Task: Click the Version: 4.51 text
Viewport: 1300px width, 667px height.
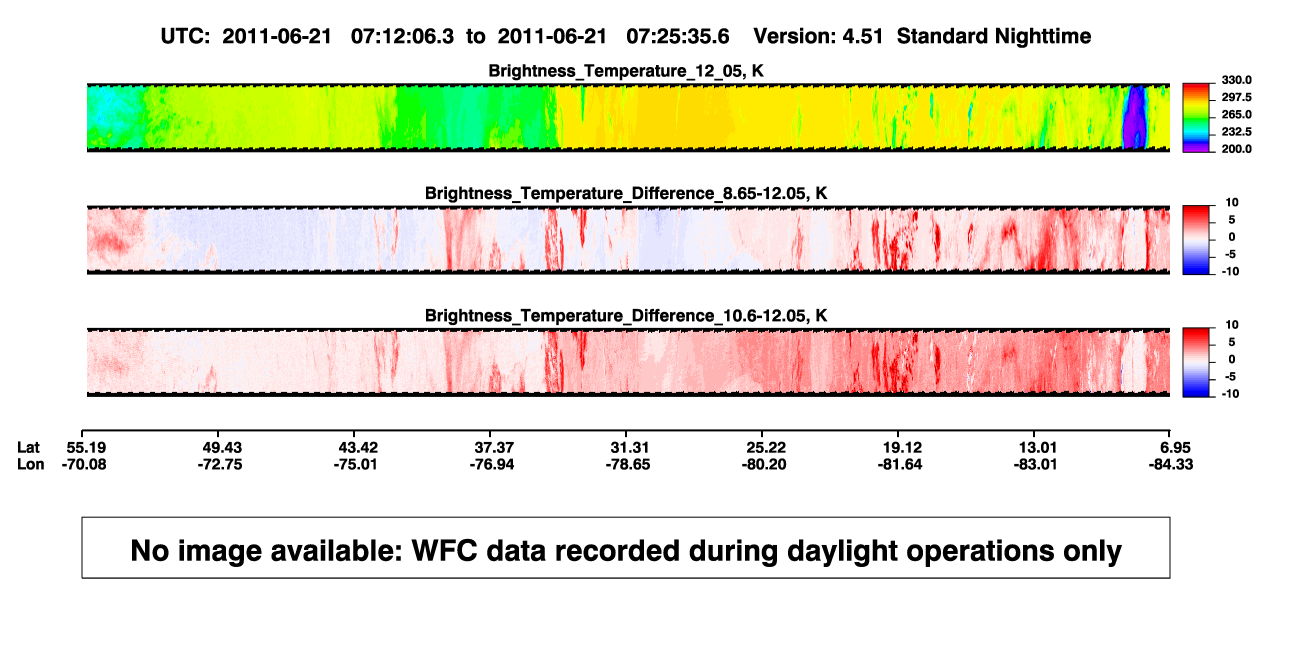Action: [821, 36]
